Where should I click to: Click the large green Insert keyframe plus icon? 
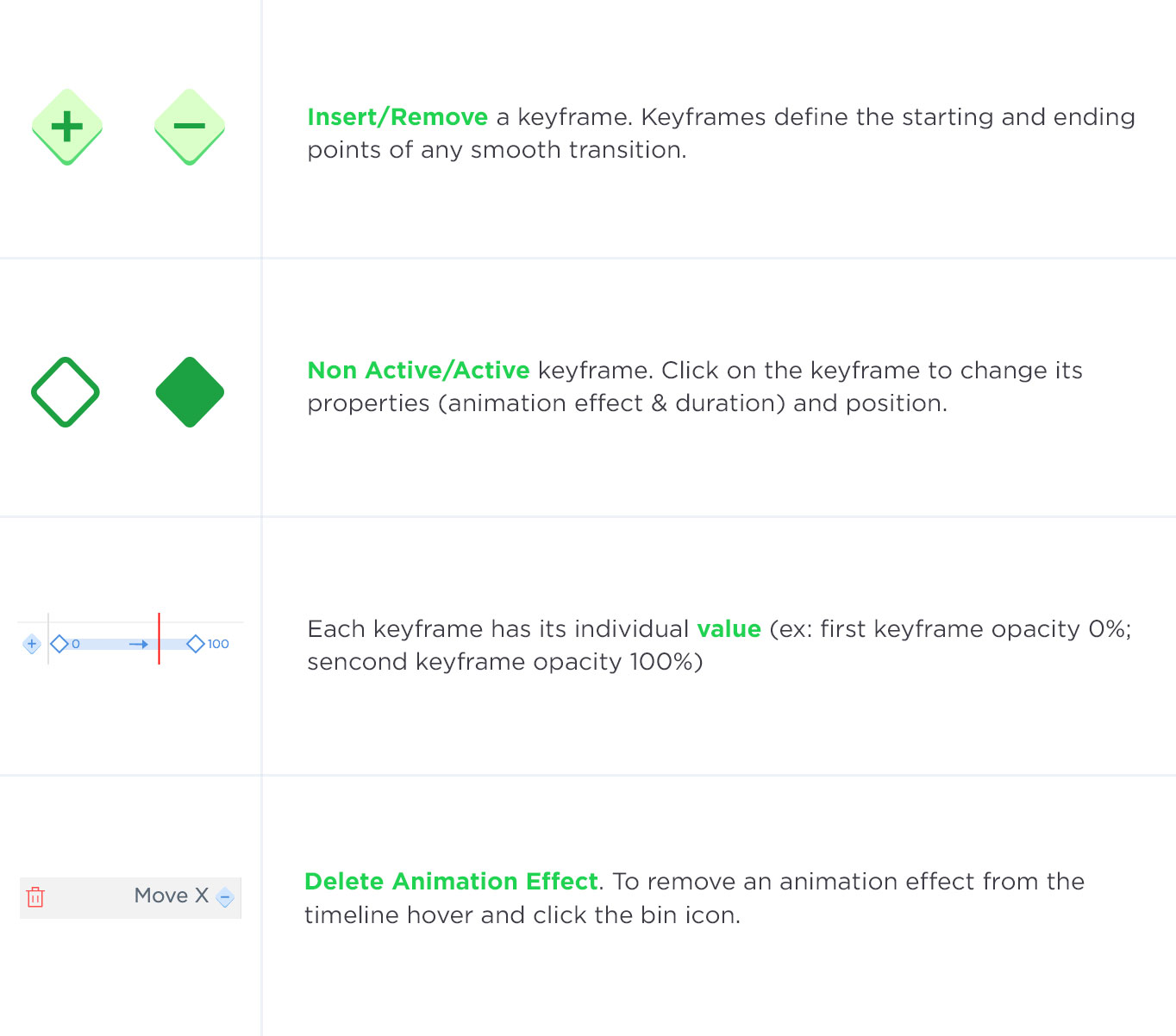tap(67, 127)
